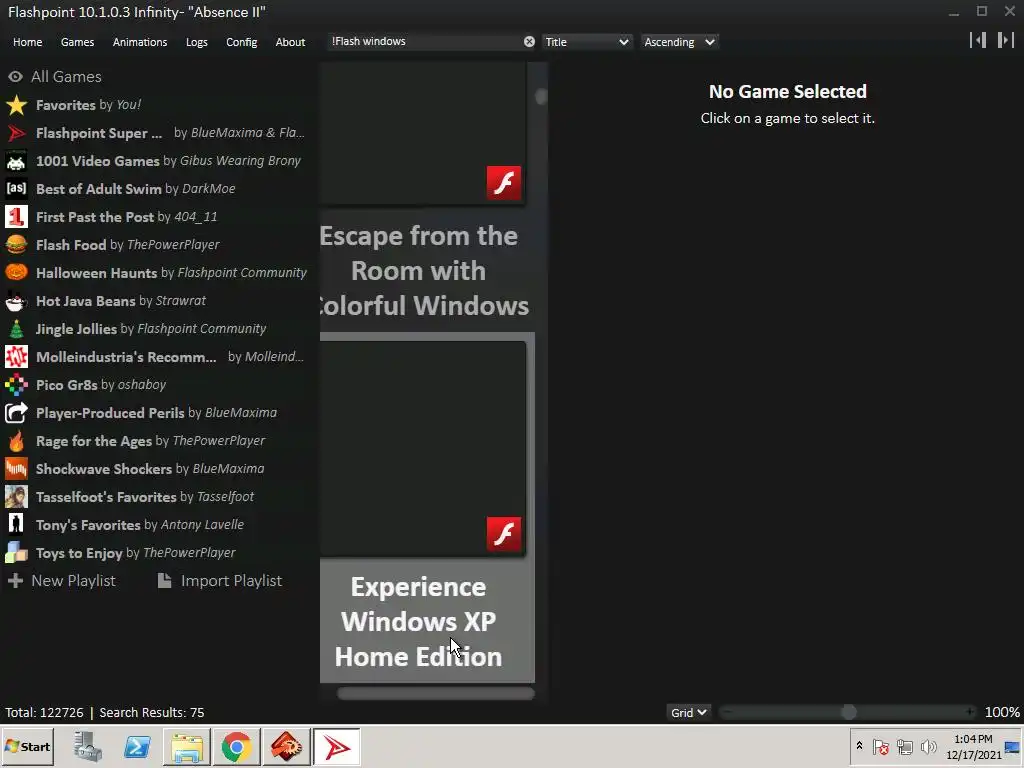Click the Flashpoint taskbar icon
The height and width of the screenshot is (768, 1024).
pyautogui.click(x=336, y=746)
